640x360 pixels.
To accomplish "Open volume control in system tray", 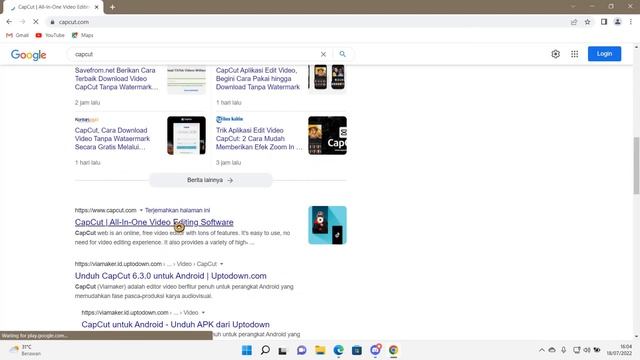I will coord(587,350).
